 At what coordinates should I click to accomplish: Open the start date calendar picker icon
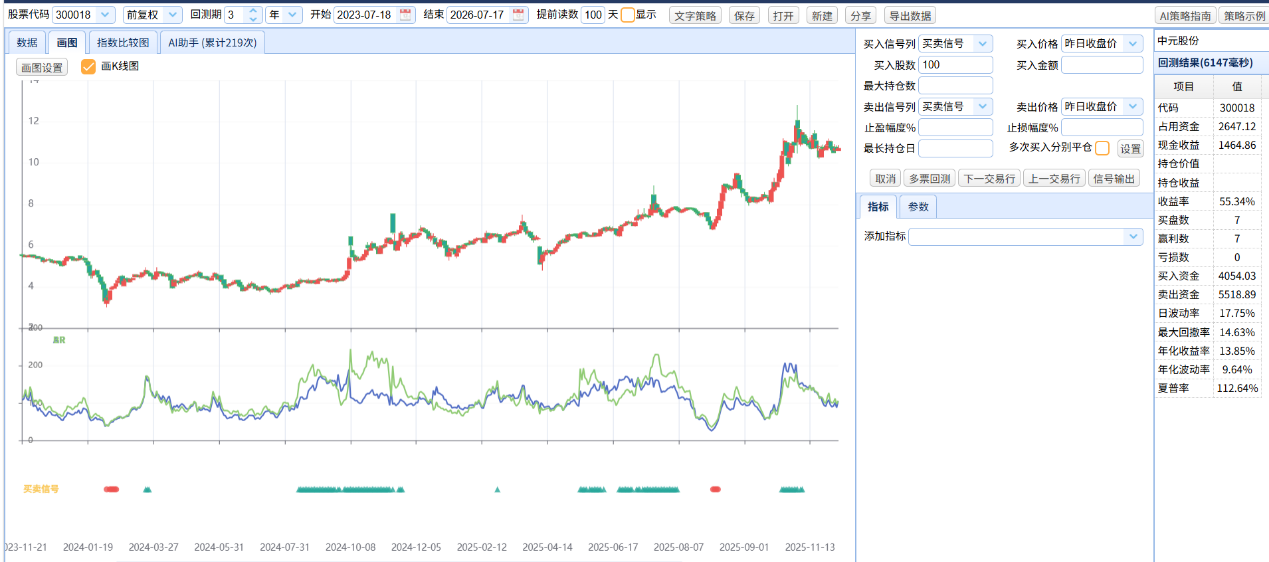[x=405, y=15]
